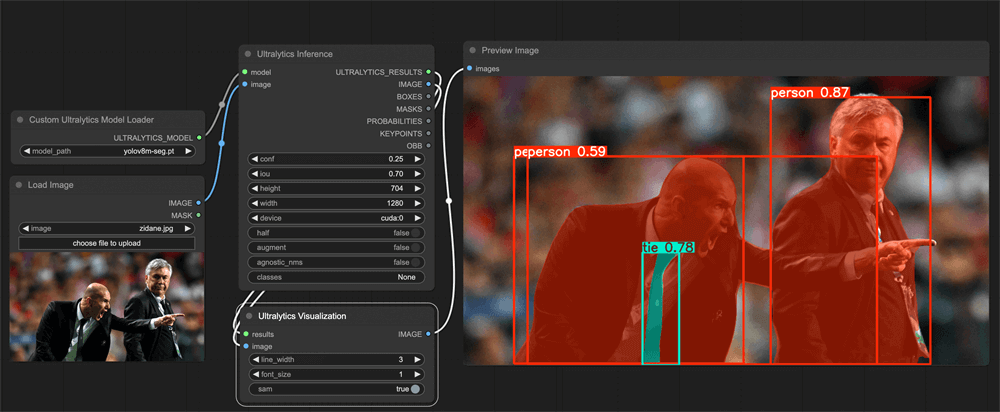
Task: Select the Preview Image node title
Action: click(510, 50)
